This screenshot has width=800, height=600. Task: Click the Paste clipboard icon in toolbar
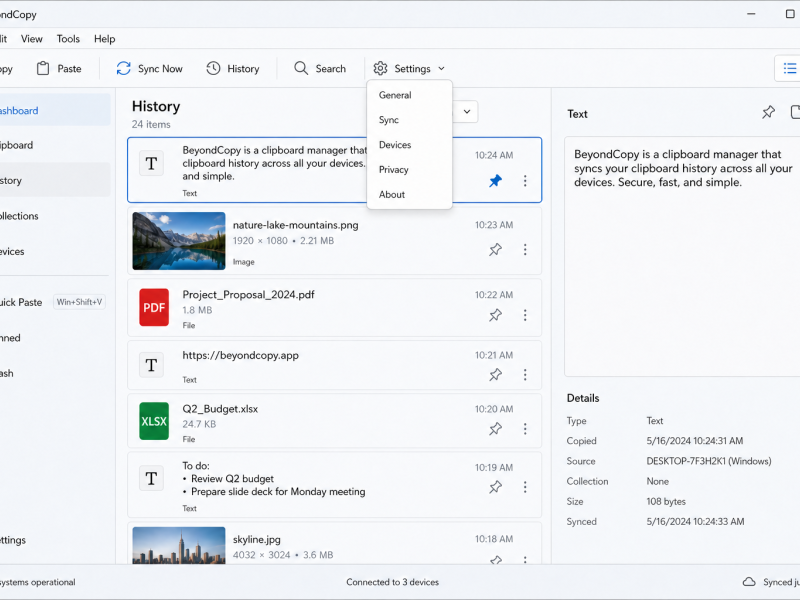click(43, 68)
